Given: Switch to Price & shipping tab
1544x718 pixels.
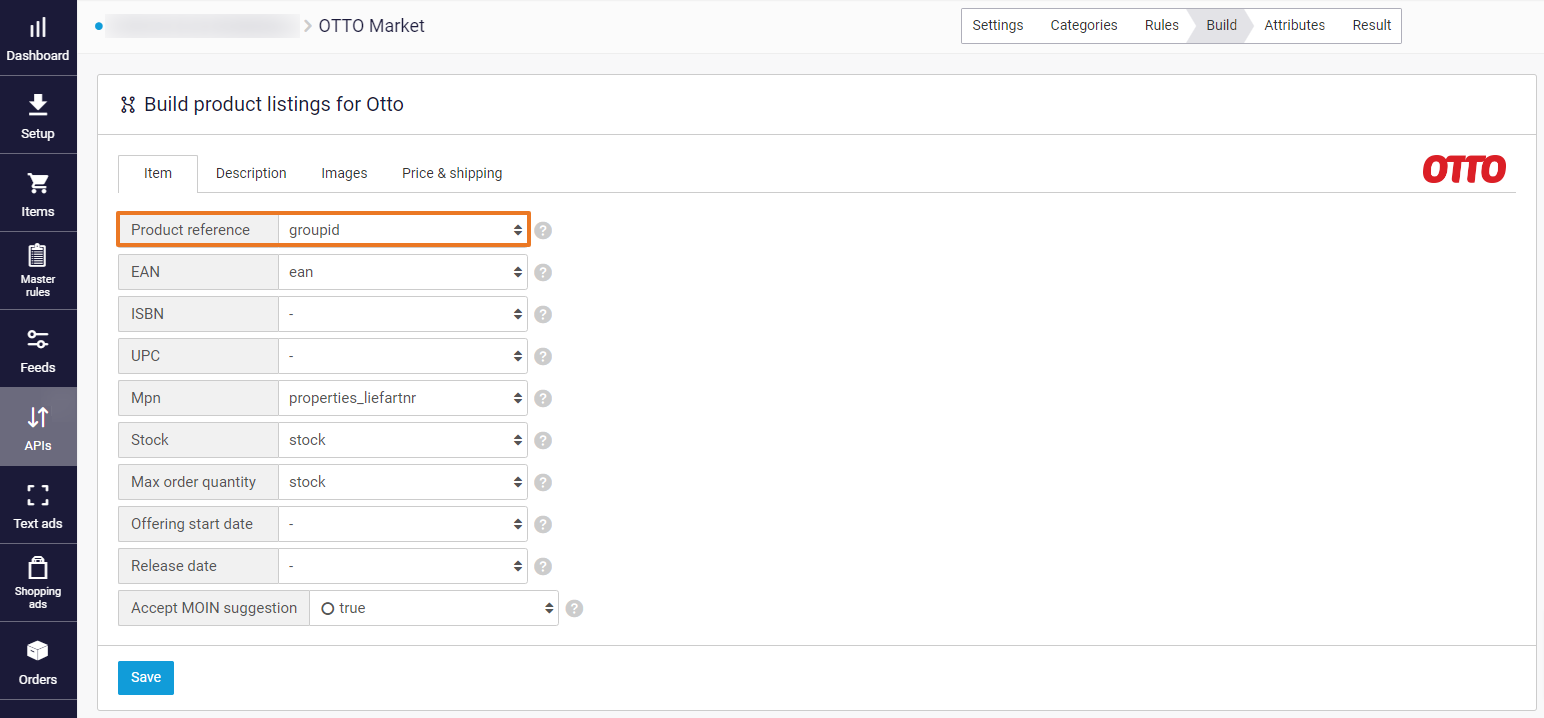Looking at the screenshot, I should coord(452,173).
